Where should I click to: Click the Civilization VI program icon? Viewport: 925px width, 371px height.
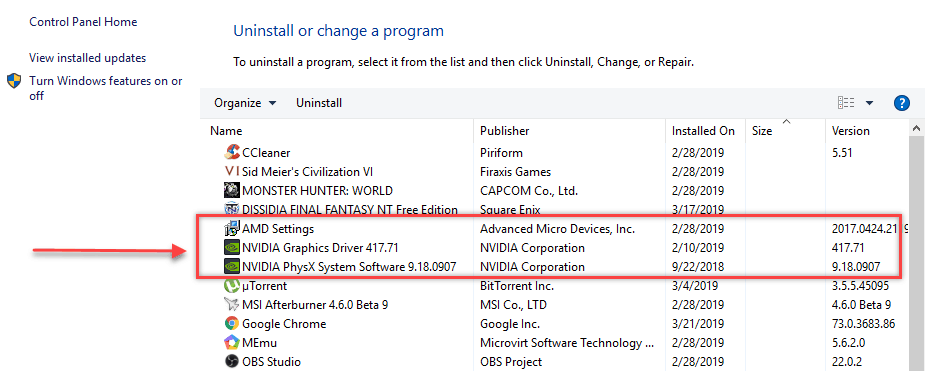pos(232,172)
